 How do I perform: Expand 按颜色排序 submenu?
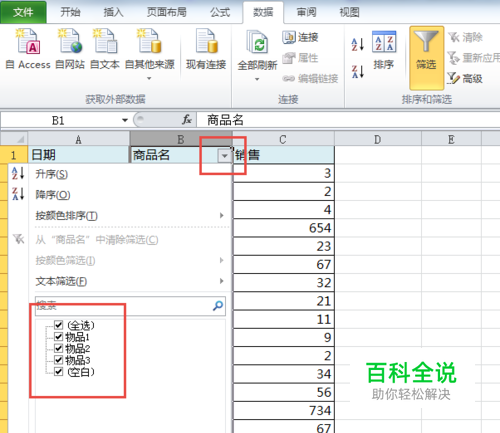coord(221,216)
